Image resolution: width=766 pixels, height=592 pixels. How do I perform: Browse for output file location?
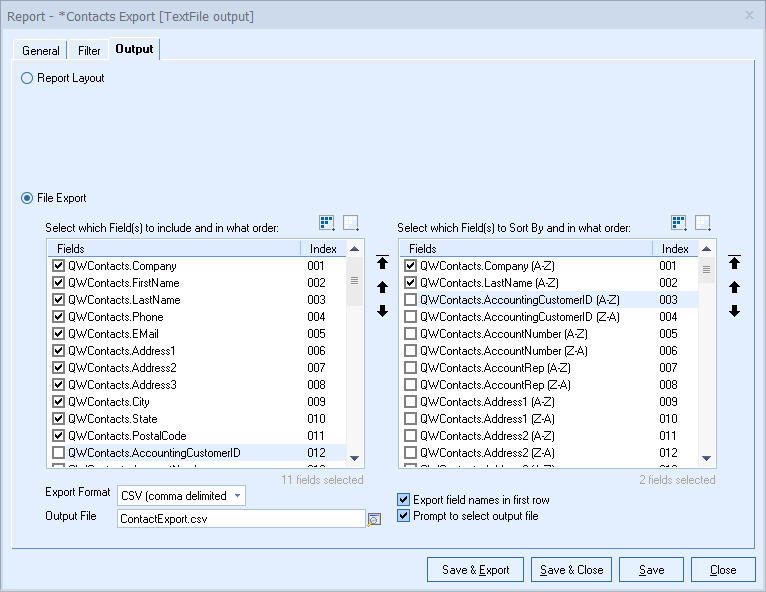(375, 519)
